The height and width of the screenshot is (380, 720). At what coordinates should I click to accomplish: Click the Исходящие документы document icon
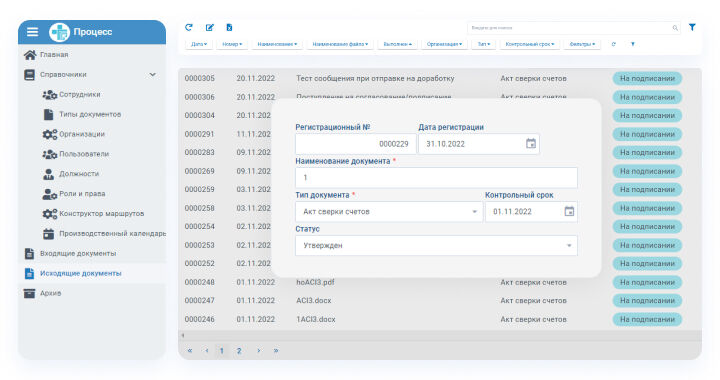click(29, 273)
